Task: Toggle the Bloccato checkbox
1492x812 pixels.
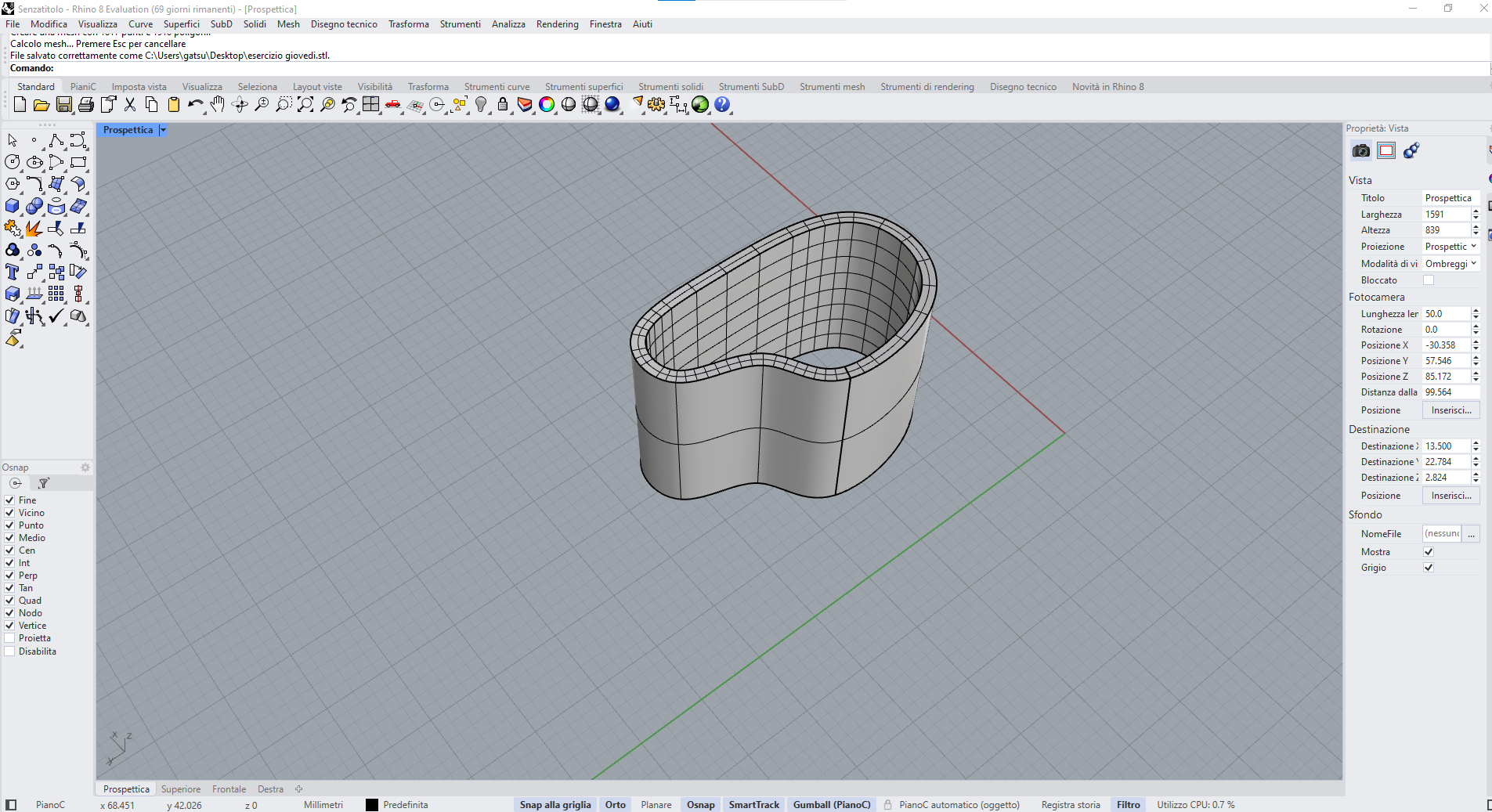Action: [x=1429, y=280]
